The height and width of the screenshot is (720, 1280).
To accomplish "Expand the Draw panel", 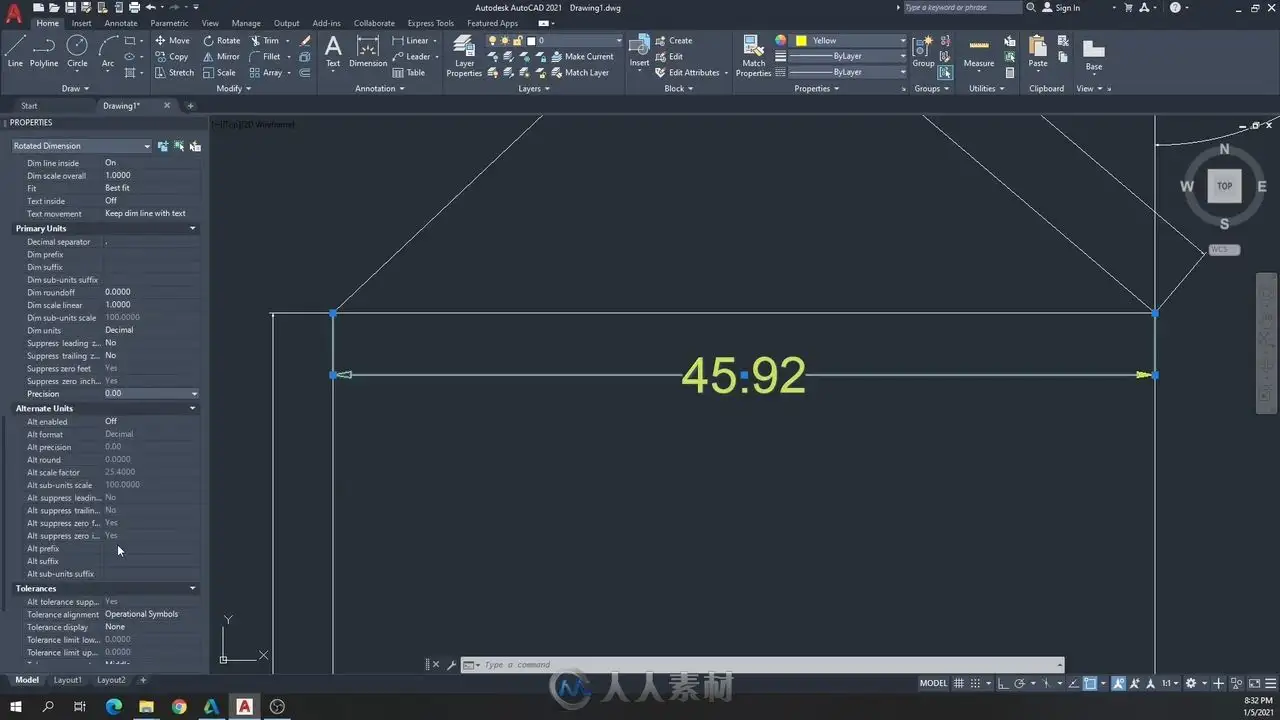I will coord(75,88).
